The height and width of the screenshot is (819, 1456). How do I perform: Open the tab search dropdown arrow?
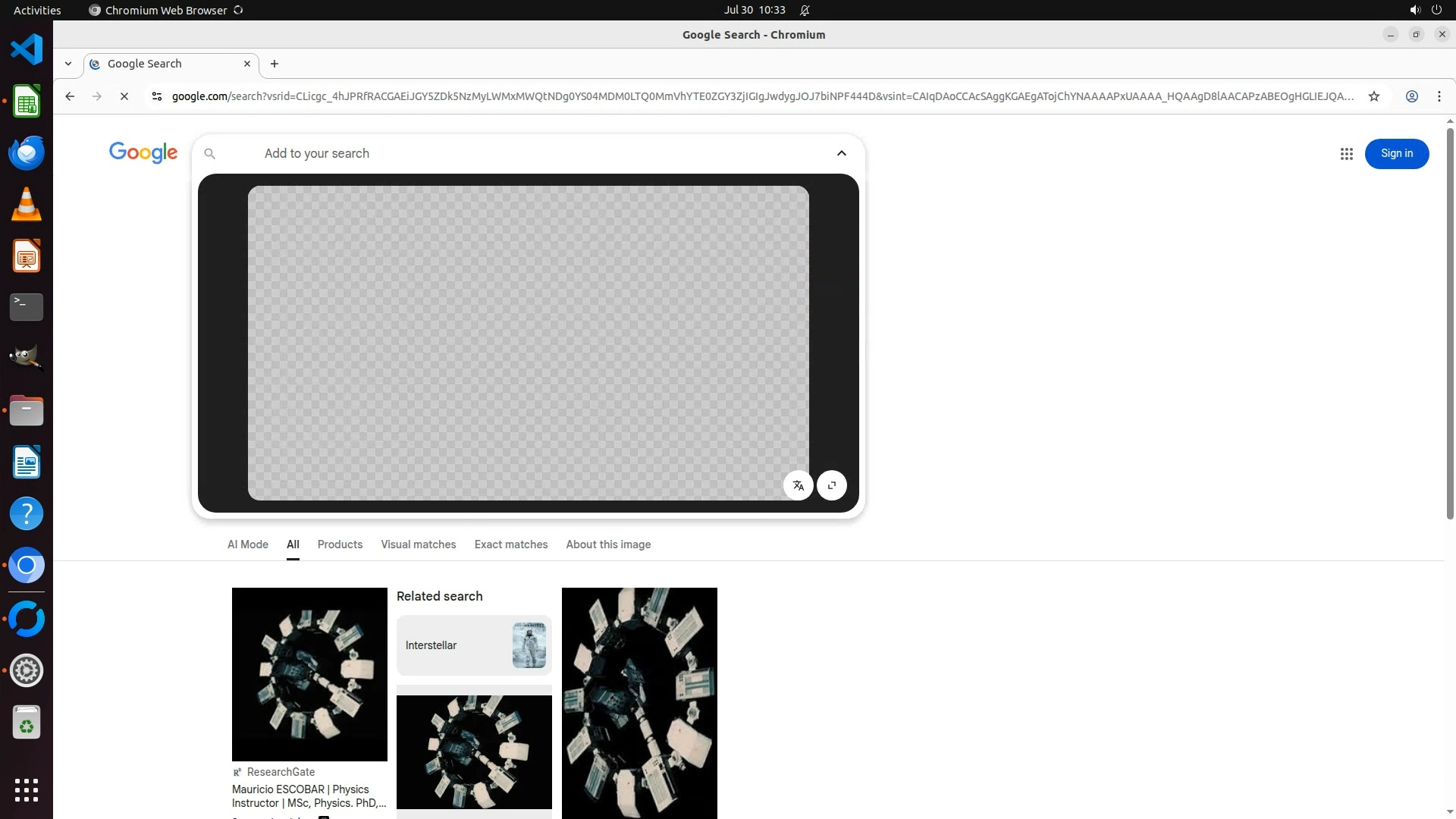68,64
